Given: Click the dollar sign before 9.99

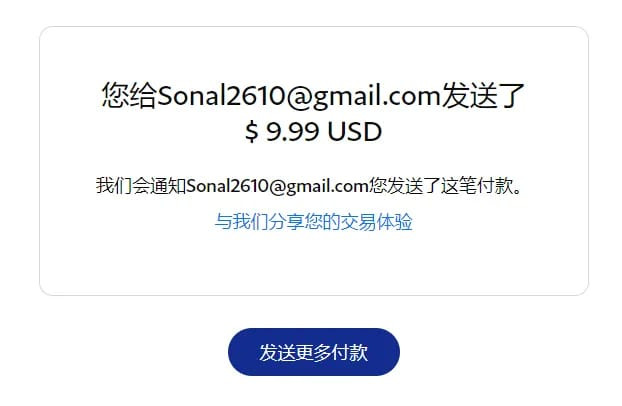Looking at the screenshot, I should [252, 131].
